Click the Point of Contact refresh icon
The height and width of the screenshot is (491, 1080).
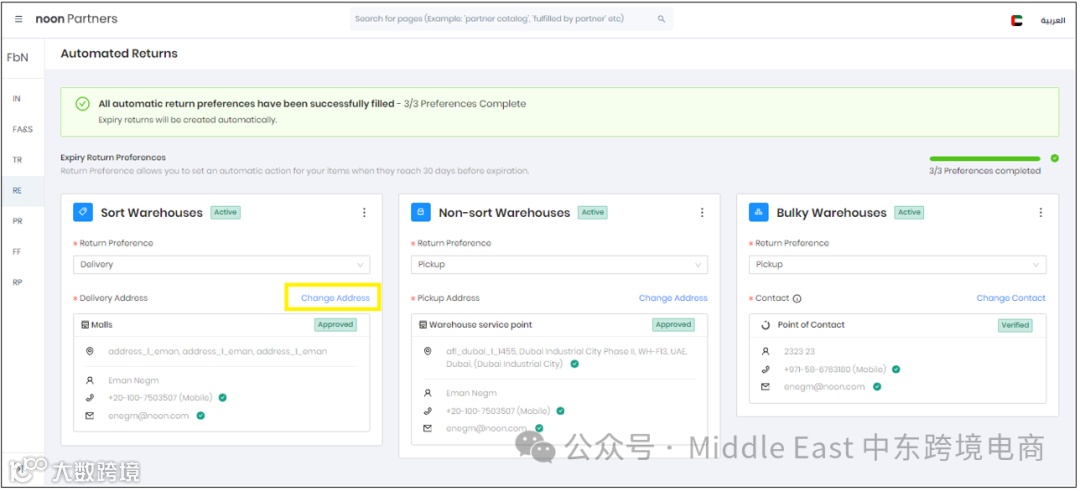pos(765,325)
